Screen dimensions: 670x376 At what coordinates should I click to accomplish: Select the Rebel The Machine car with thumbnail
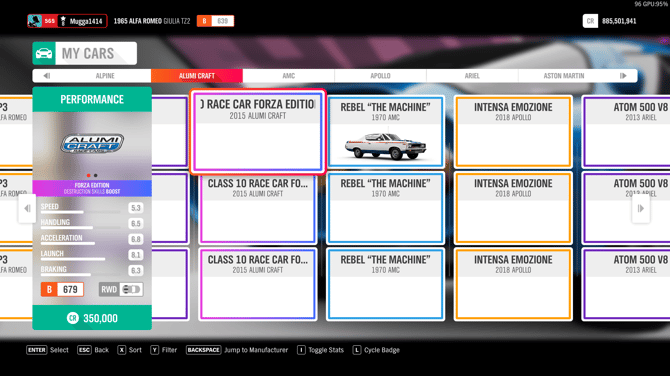385,131
